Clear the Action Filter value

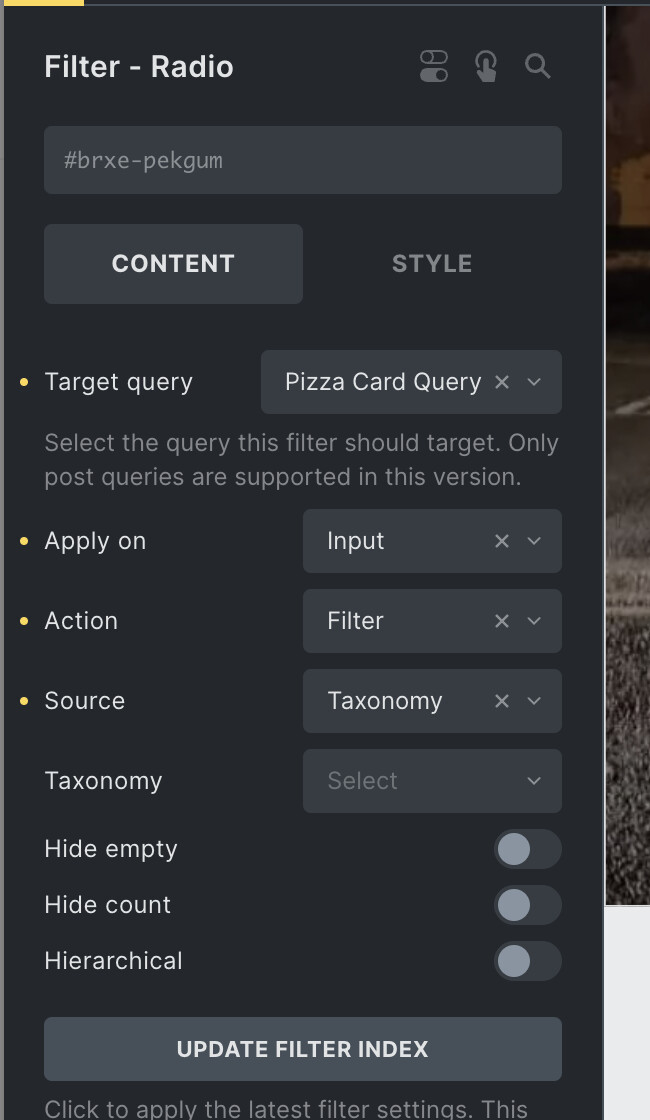[502, 621]
